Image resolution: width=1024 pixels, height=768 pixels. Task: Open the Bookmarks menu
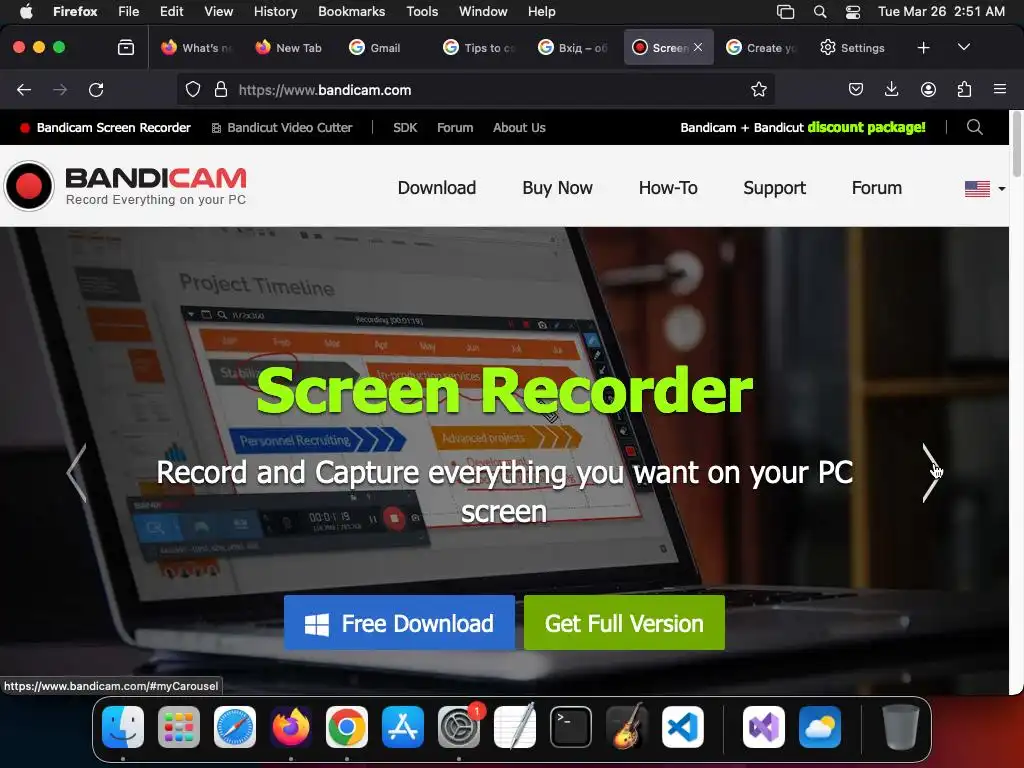pos(351,12)
